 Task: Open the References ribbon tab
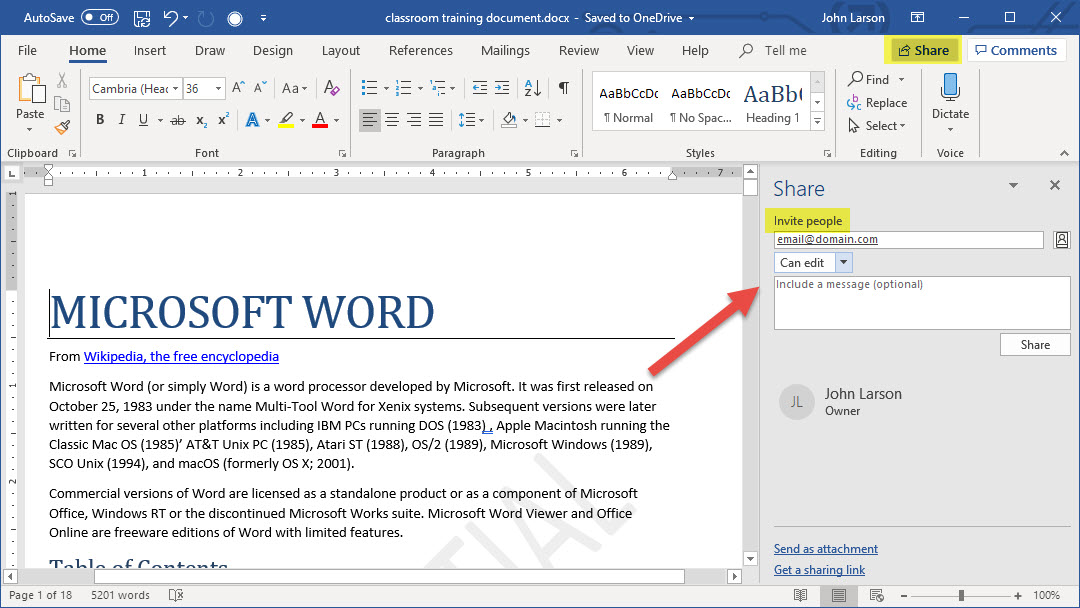click(420, 51)
